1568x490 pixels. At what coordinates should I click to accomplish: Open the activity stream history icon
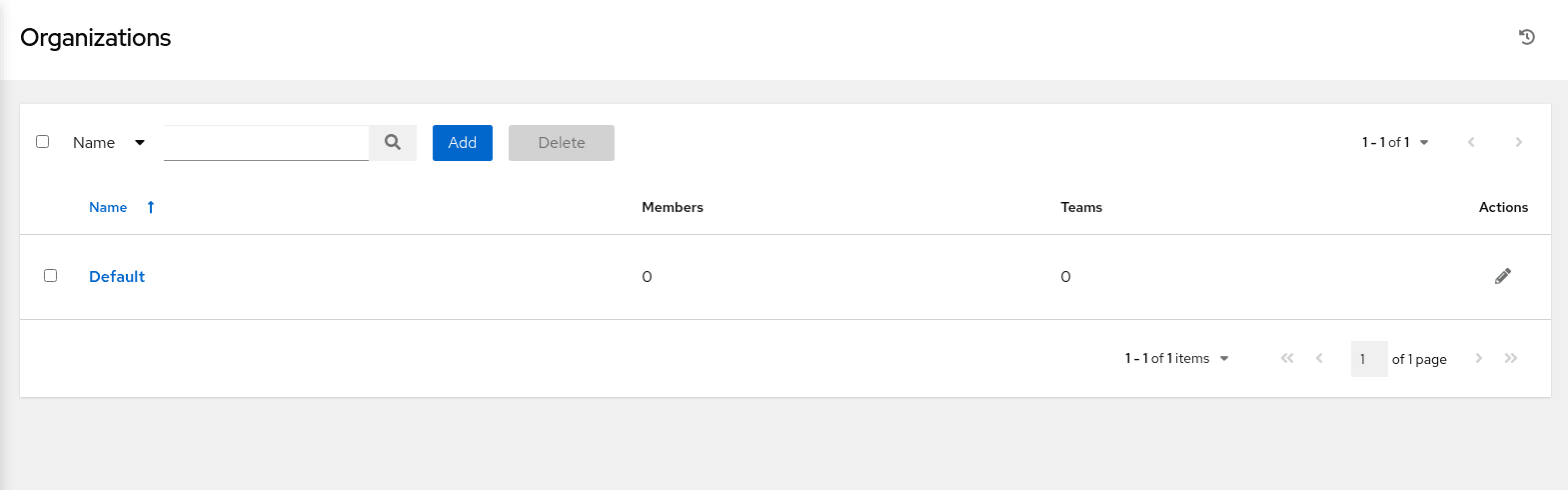(1527, 37)
